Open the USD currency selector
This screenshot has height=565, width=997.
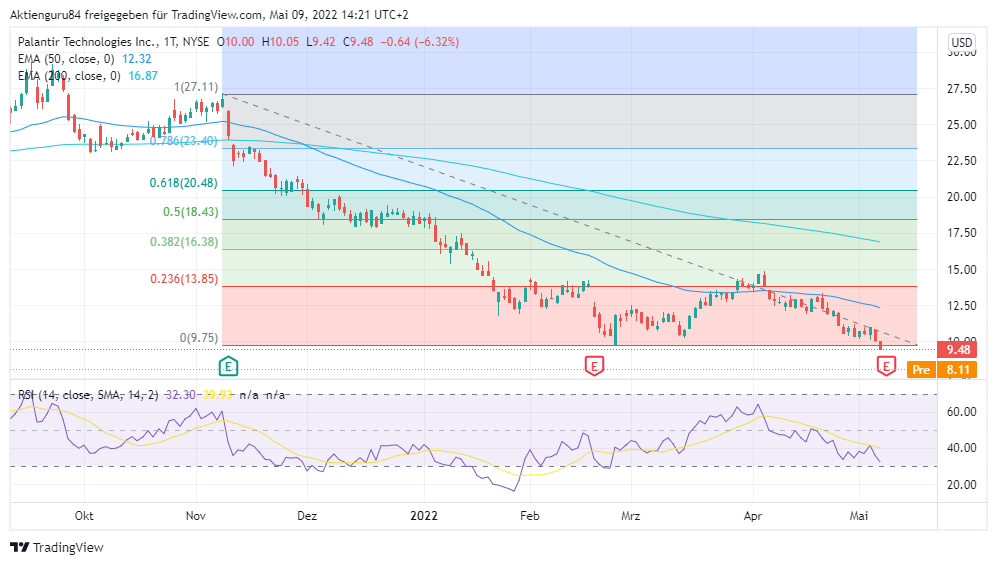(x=961, y=43)
